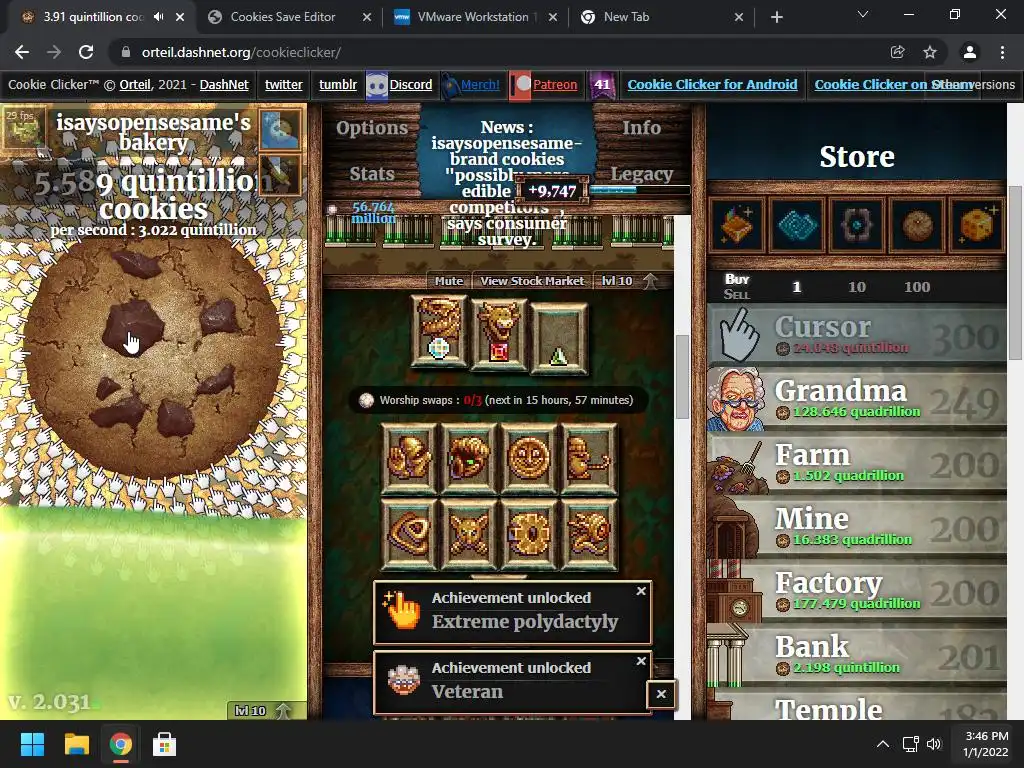Buy a Farm building
The image size is (1024, 768).
857,464
